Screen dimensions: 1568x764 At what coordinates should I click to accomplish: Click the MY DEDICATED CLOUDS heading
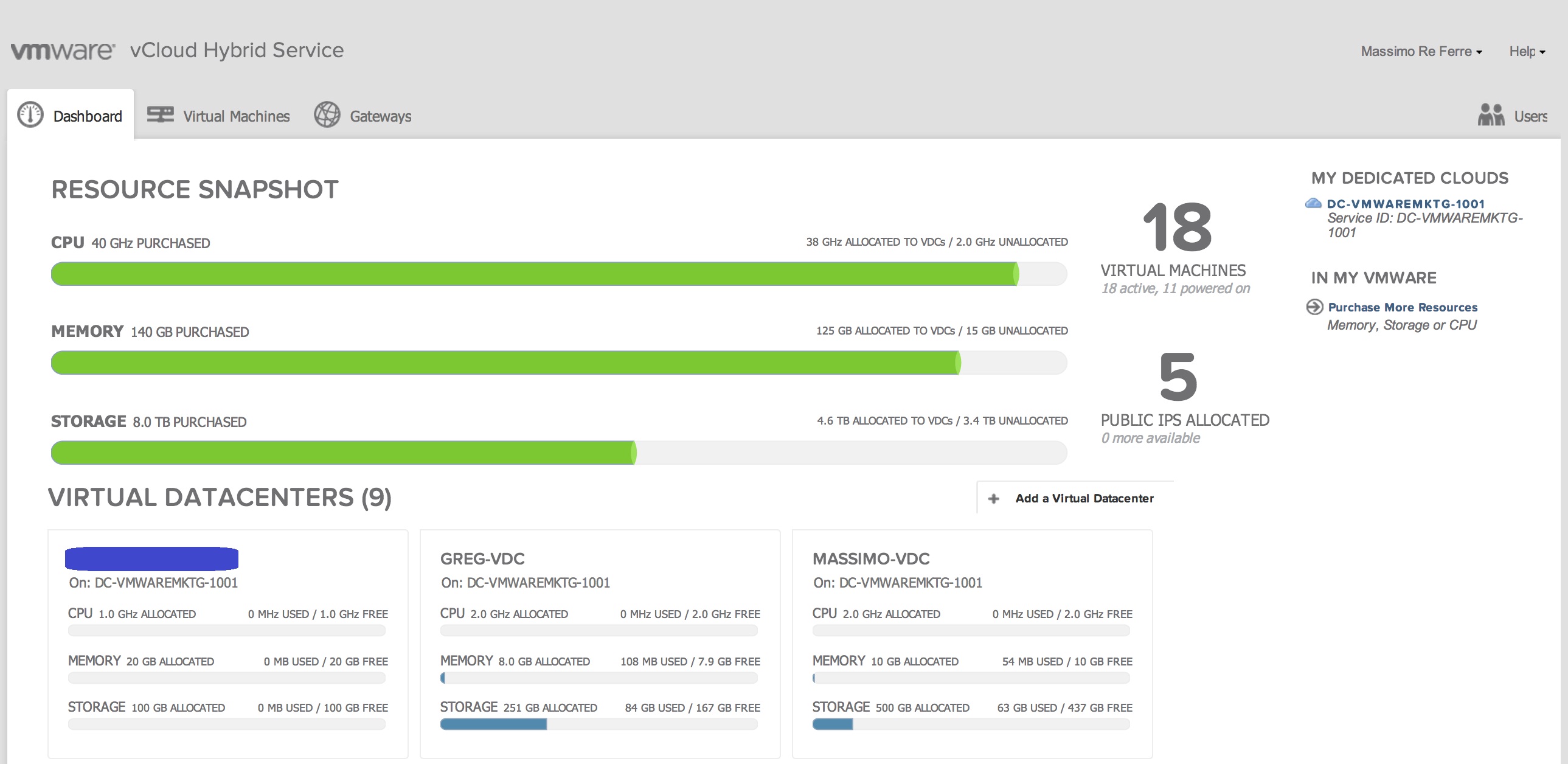tap(1410, 178)
